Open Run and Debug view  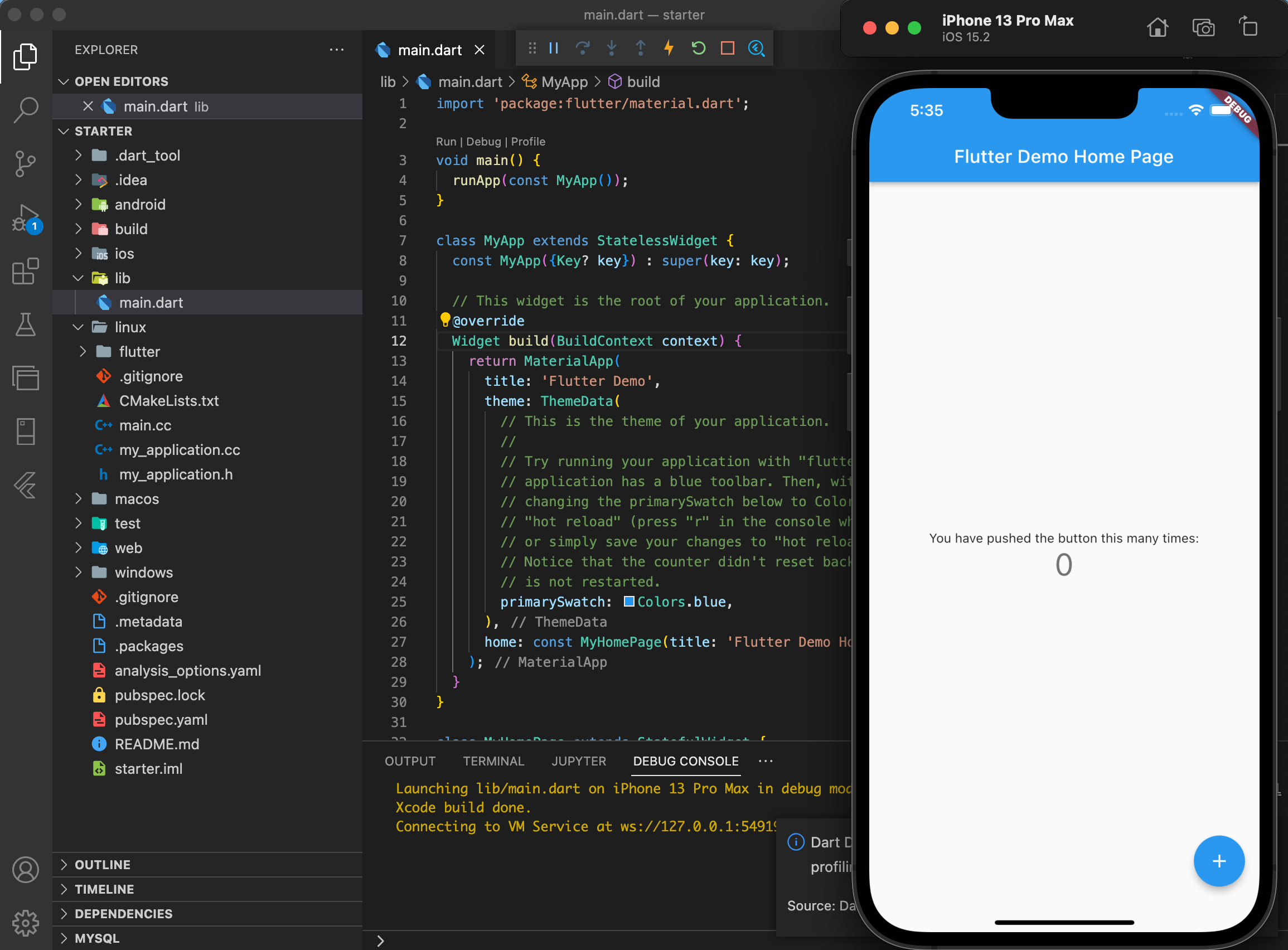[25, 219]
